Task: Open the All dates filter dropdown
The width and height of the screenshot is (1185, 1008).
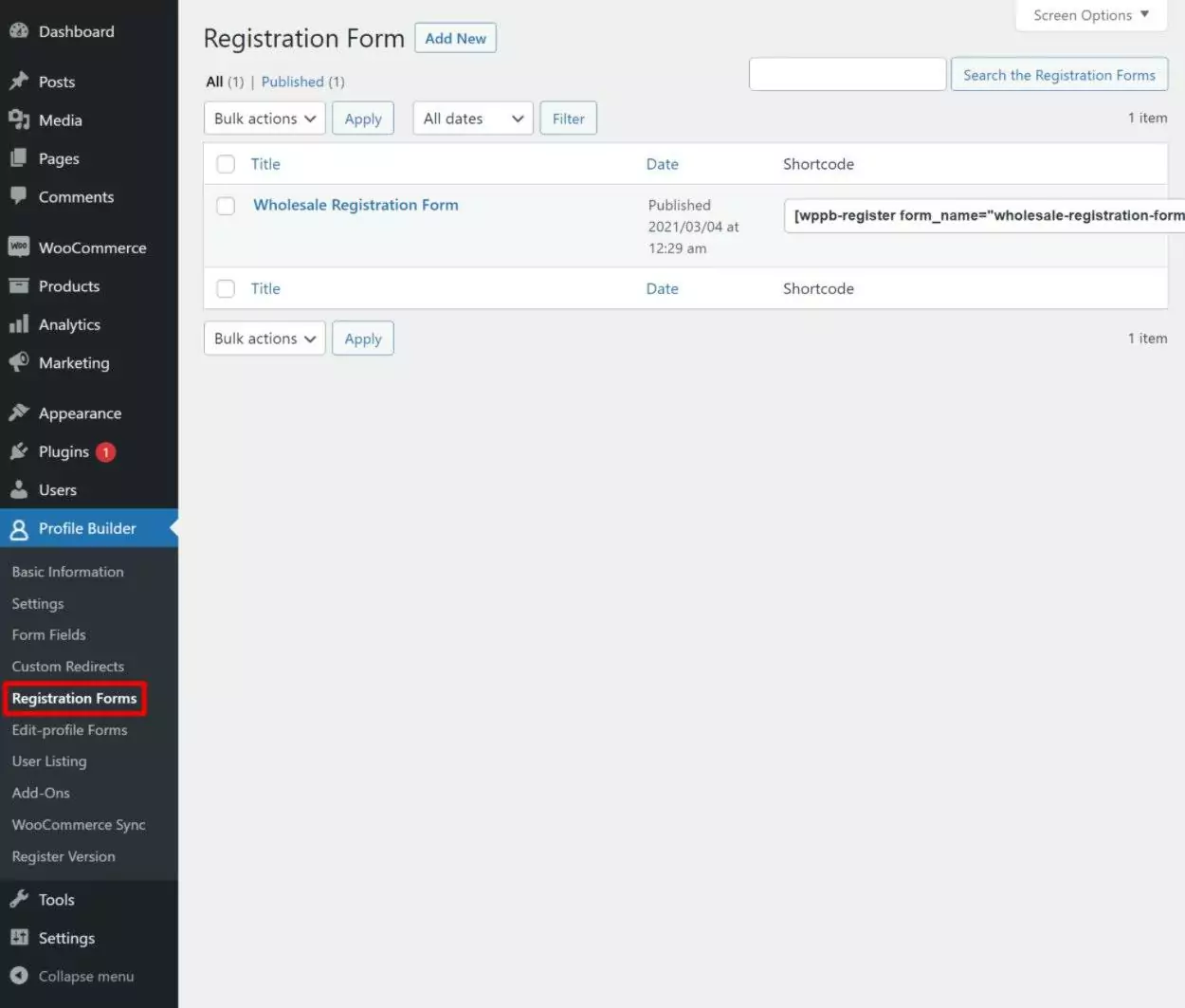Action: [x=473, y=119]
